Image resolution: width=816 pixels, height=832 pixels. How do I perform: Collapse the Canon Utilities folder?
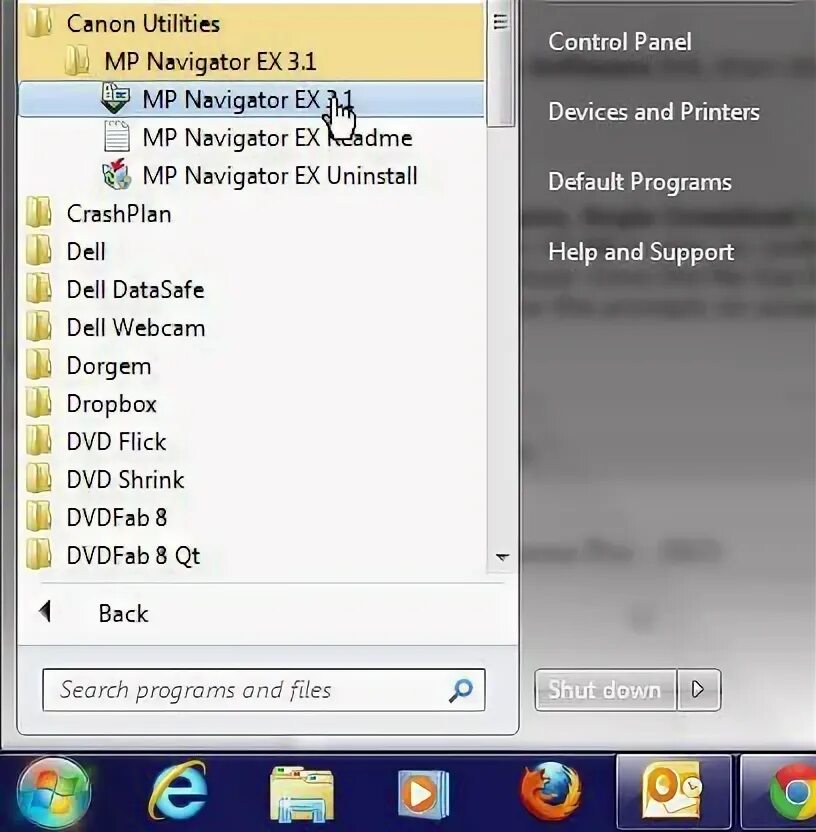click(143, 24)
